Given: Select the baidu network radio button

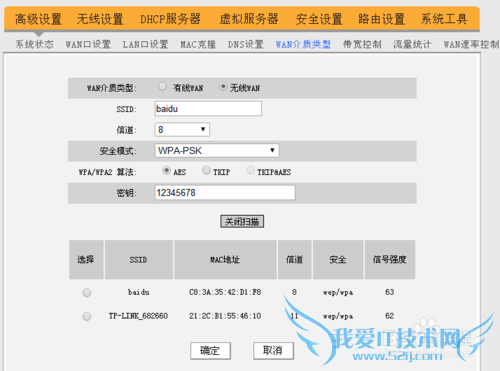Looking at the screenshot, I should [x=87, y=293].
